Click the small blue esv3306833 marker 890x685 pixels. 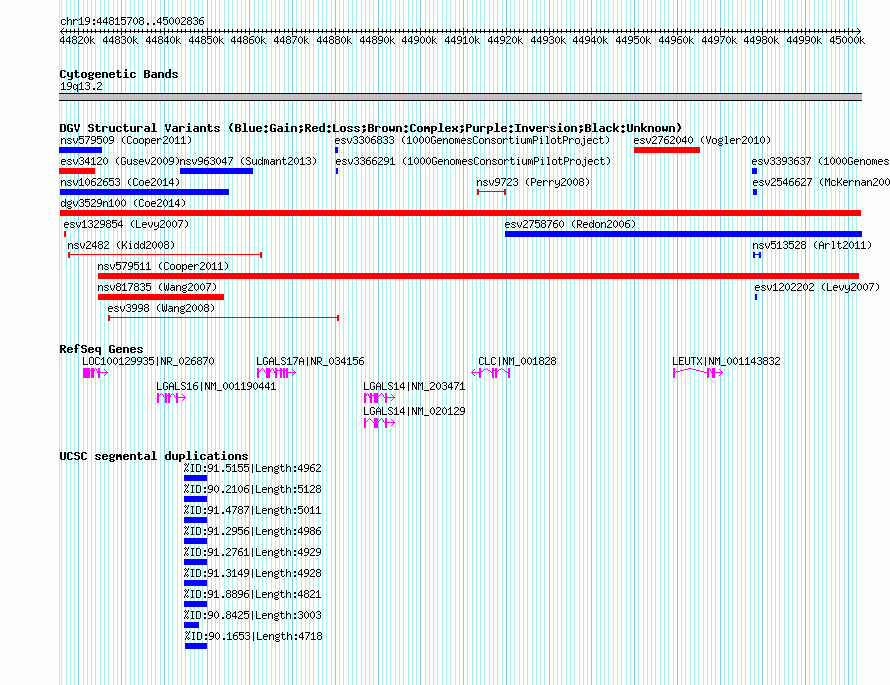(337, 150)
